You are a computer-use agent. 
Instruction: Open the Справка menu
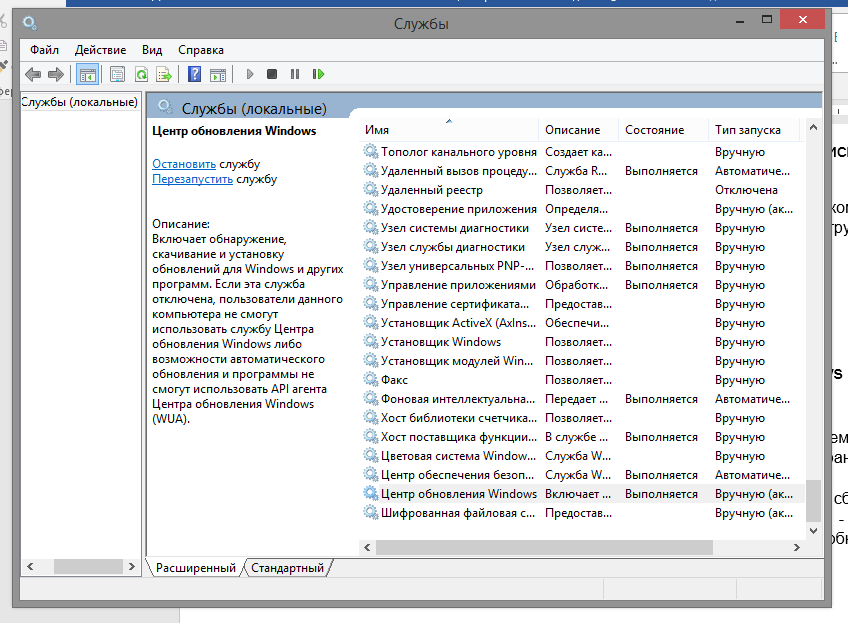201,50
